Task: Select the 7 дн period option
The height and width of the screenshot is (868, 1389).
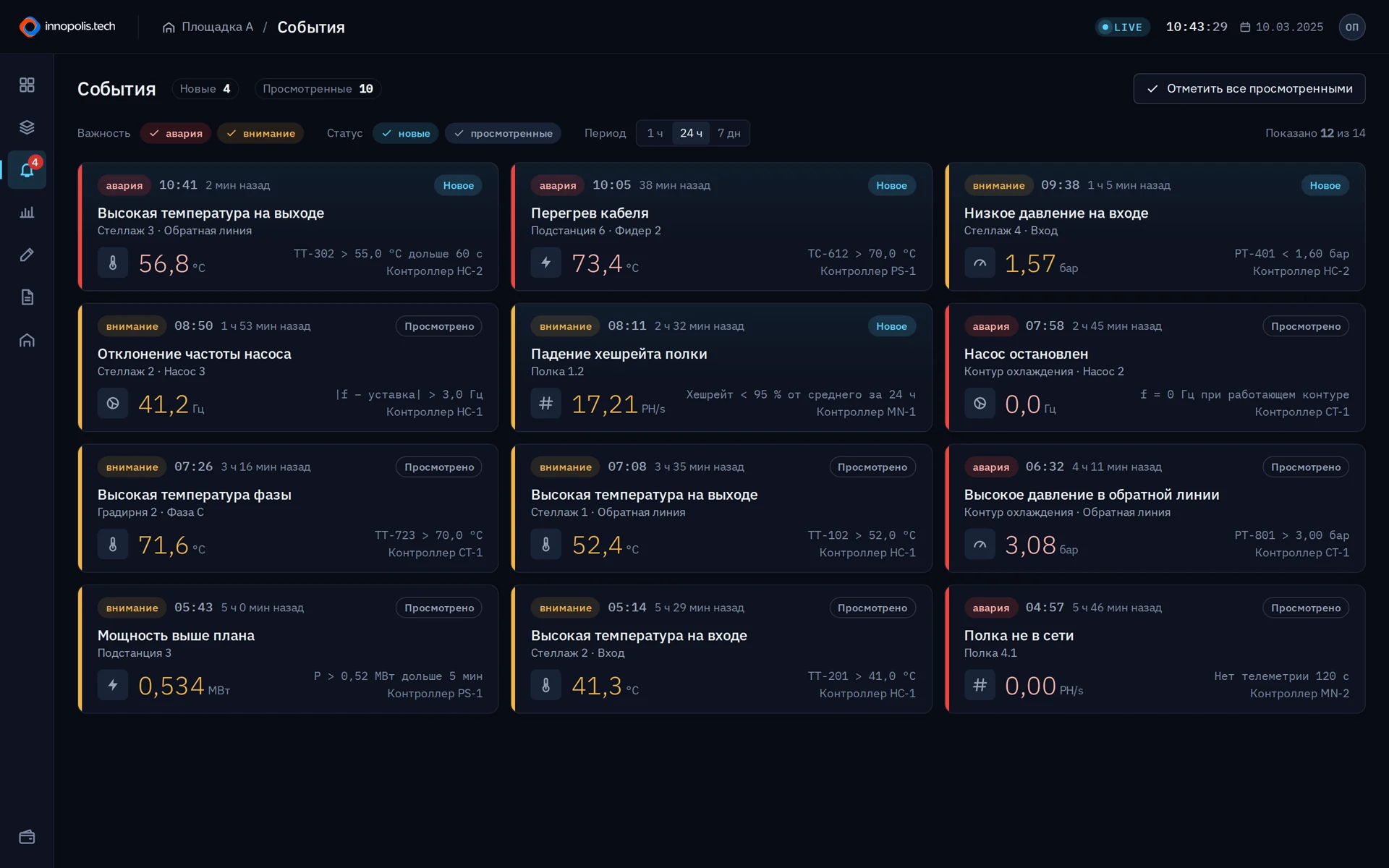Action: (729, 133)
